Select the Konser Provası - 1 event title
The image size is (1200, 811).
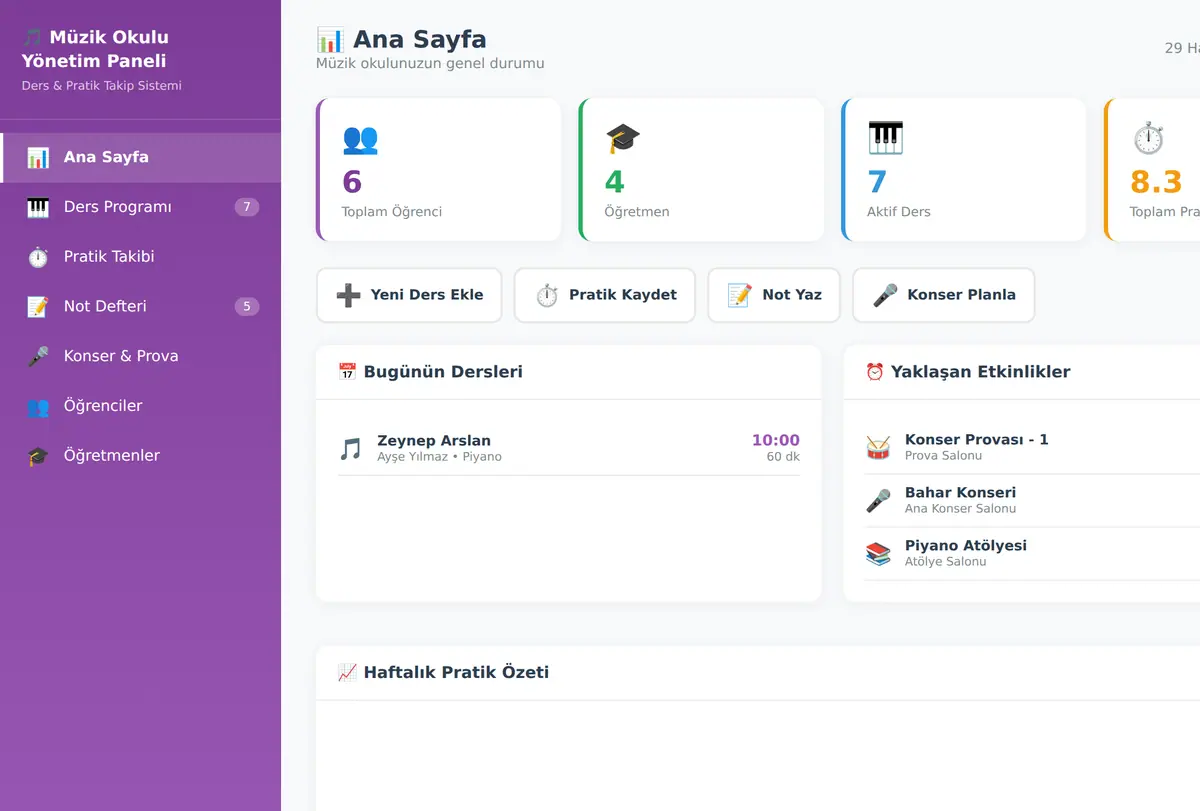[x=977, y=440]
